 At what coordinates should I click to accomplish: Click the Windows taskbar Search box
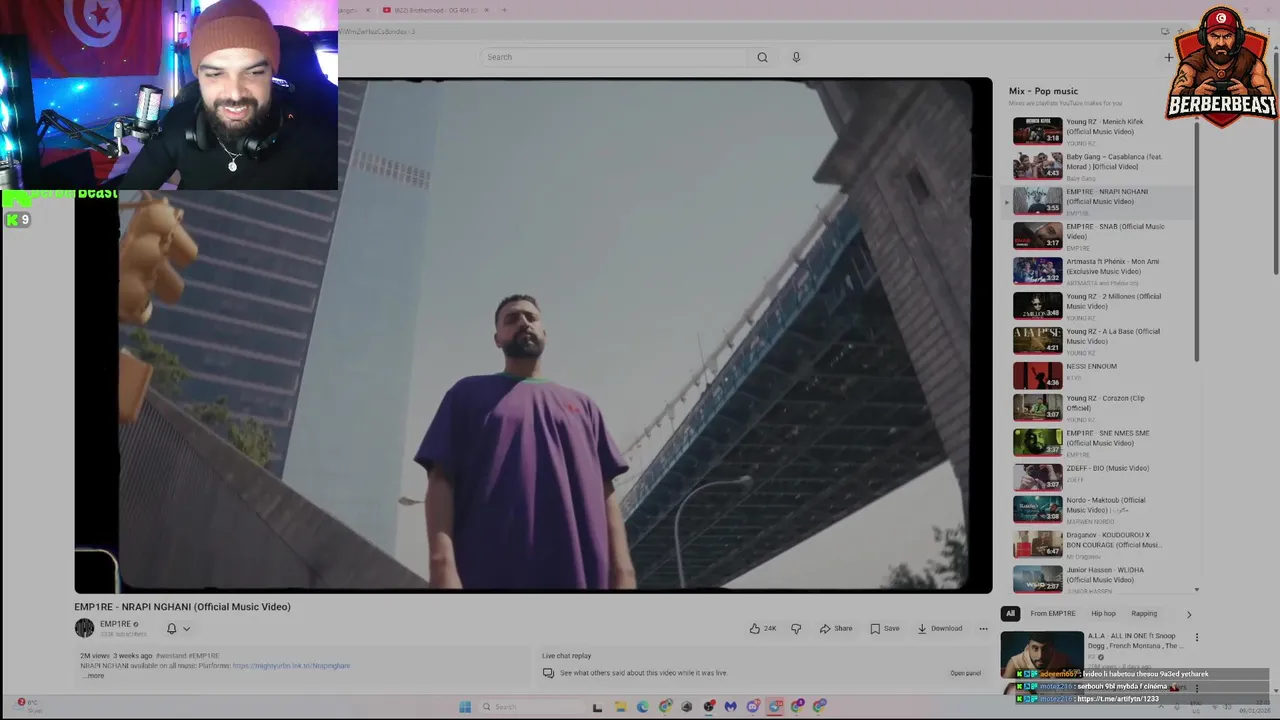(x=530, y=707)
